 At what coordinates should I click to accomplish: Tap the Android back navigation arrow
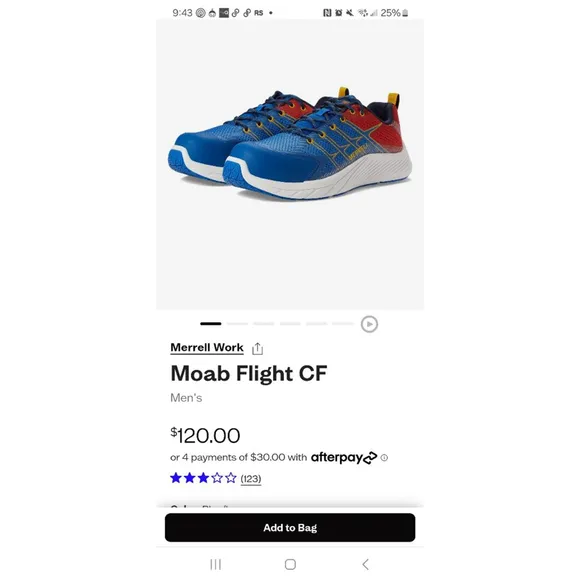point(365,564)
